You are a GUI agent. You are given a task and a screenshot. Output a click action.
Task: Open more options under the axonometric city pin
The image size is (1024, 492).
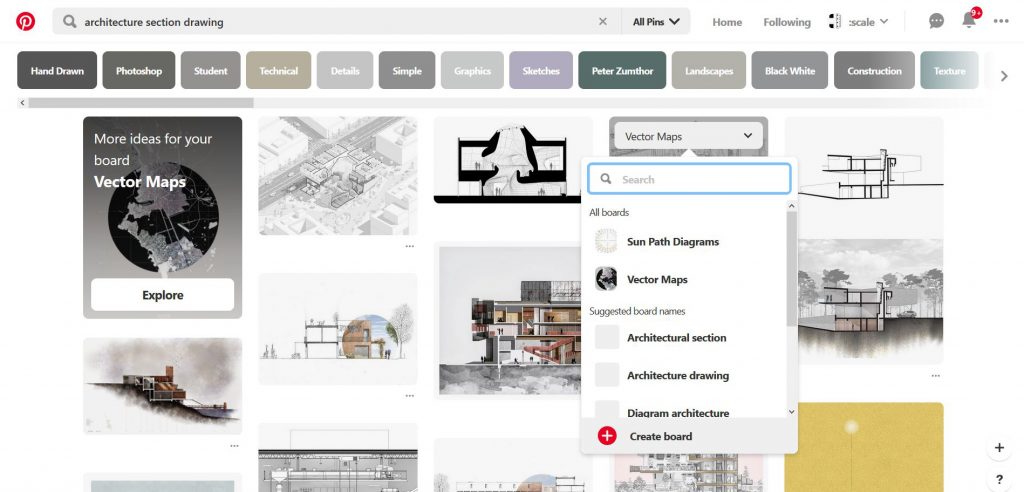click(409, 246)
